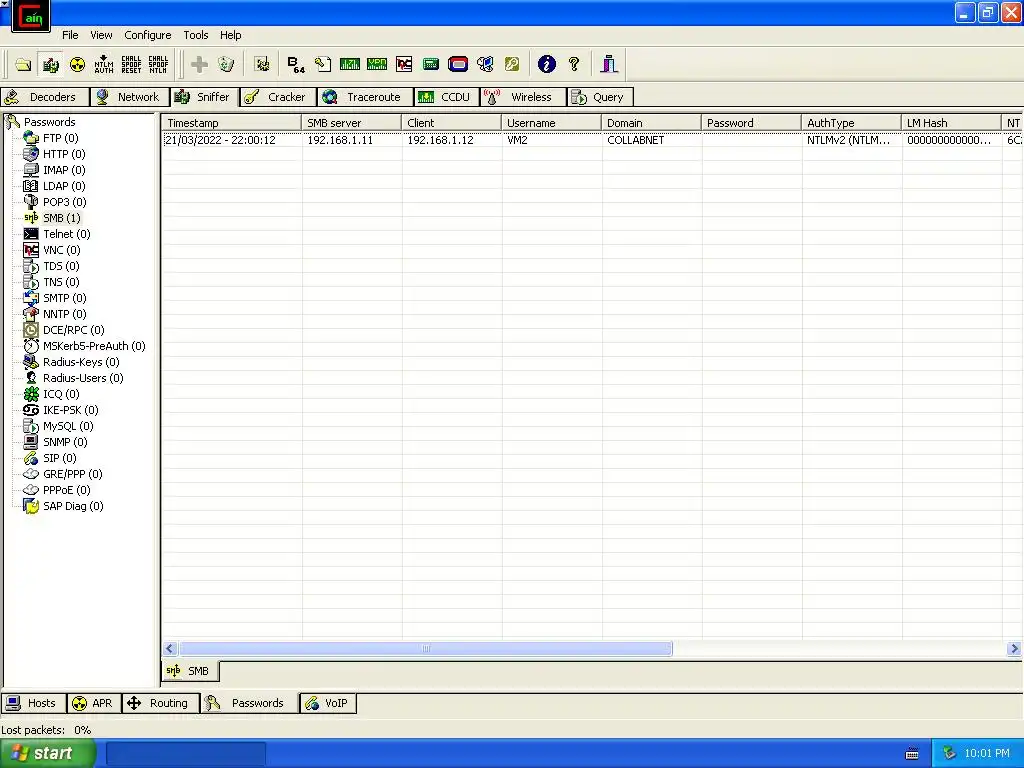
Task: Open the View menu
Action: click(101, 35)
